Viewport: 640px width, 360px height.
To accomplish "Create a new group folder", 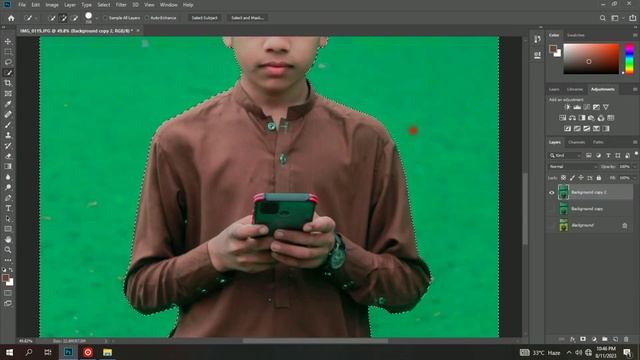I will pyautogui.click(x=604, y=339).
